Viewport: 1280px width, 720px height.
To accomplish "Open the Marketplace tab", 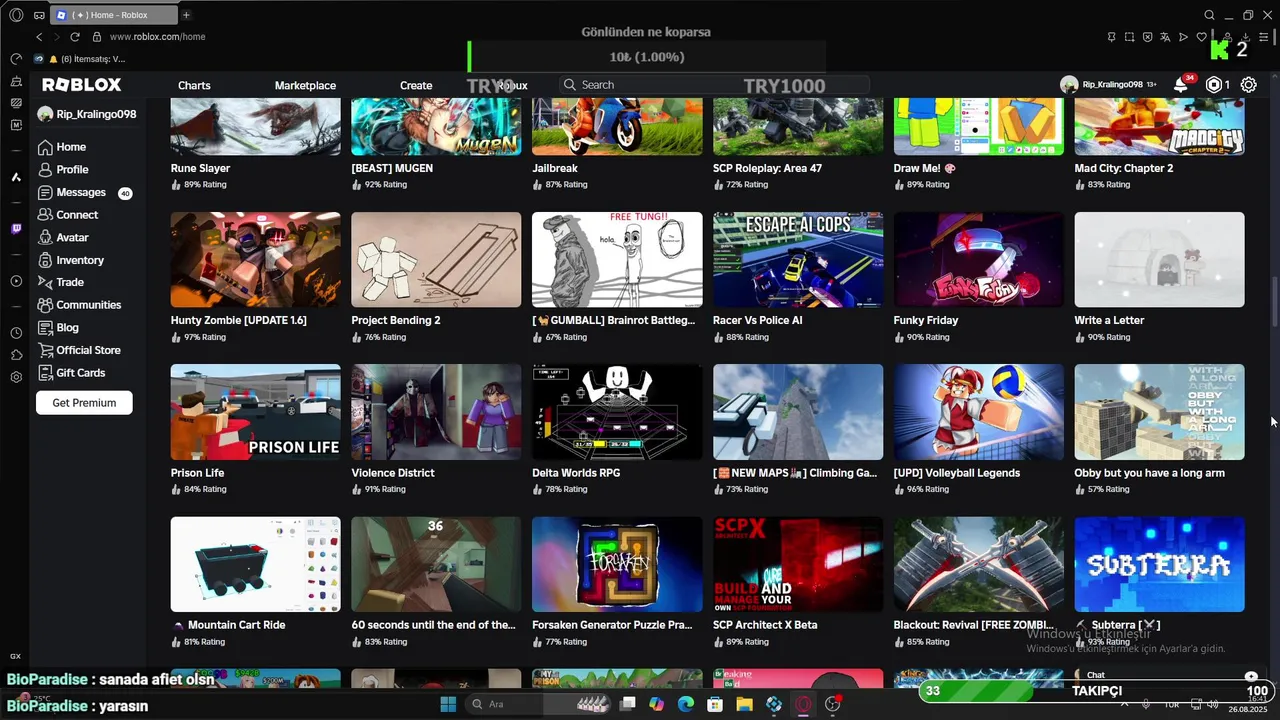I will click(305, 85).
